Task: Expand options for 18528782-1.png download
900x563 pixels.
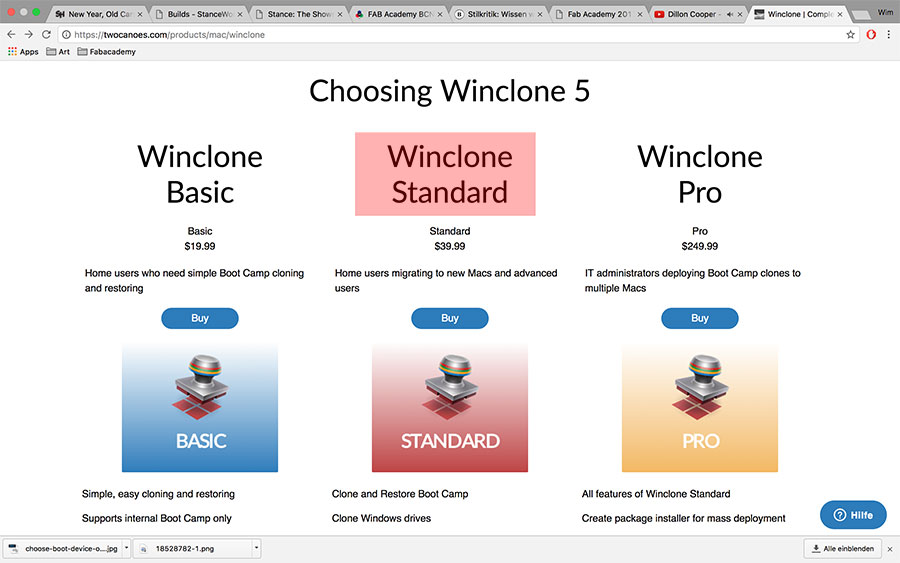Action: (257, 548)
